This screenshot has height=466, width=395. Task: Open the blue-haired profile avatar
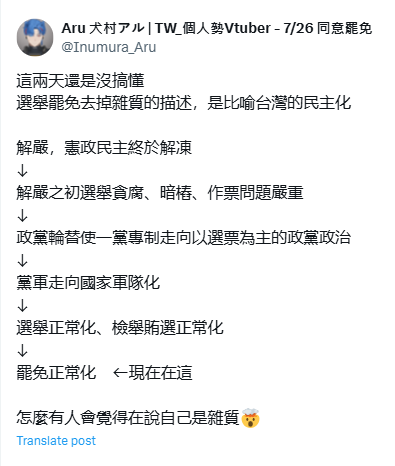[x=35, y=37]
